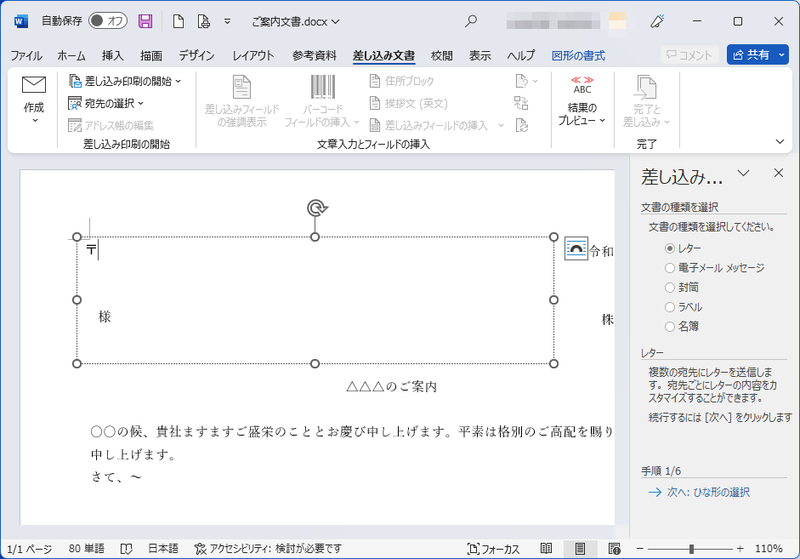Viewport: 800px width, 559px height.
Task: Select the 封筒 radio button
Action: [670, 288]
